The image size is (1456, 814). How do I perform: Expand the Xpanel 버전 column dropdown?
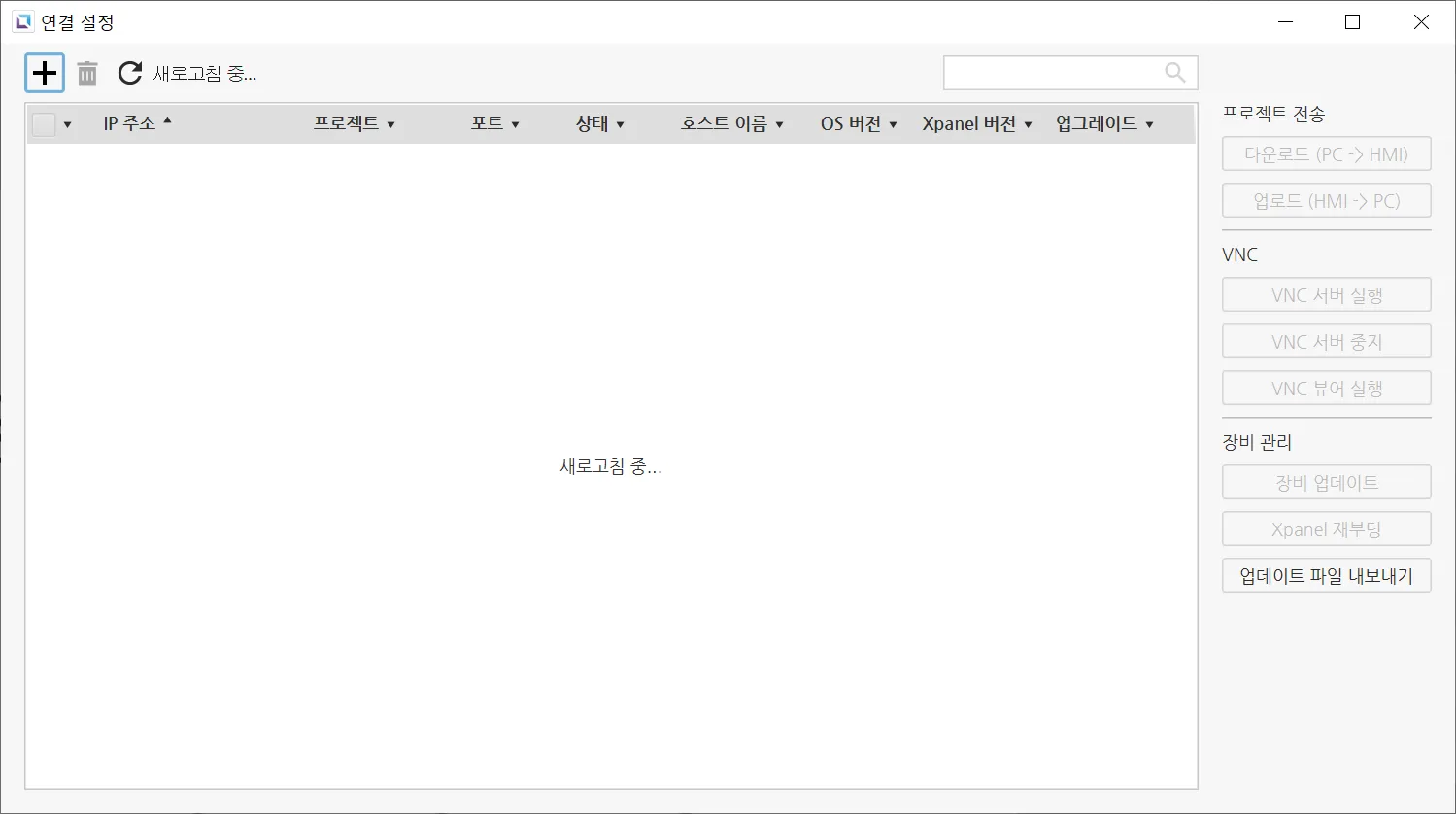pyautogui.click(x=1029, y=124)
